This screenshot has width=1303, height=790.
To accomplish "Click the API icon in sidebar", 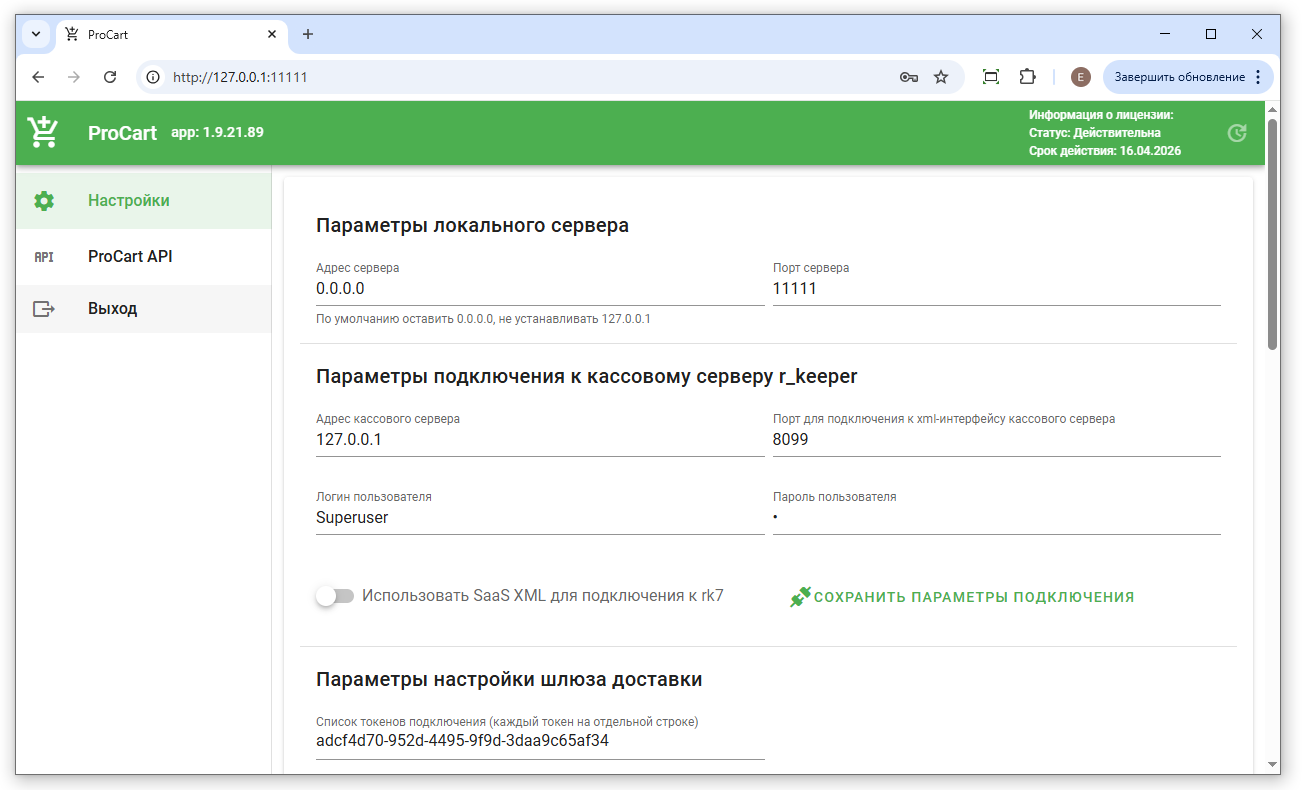I will coord(44,257).
